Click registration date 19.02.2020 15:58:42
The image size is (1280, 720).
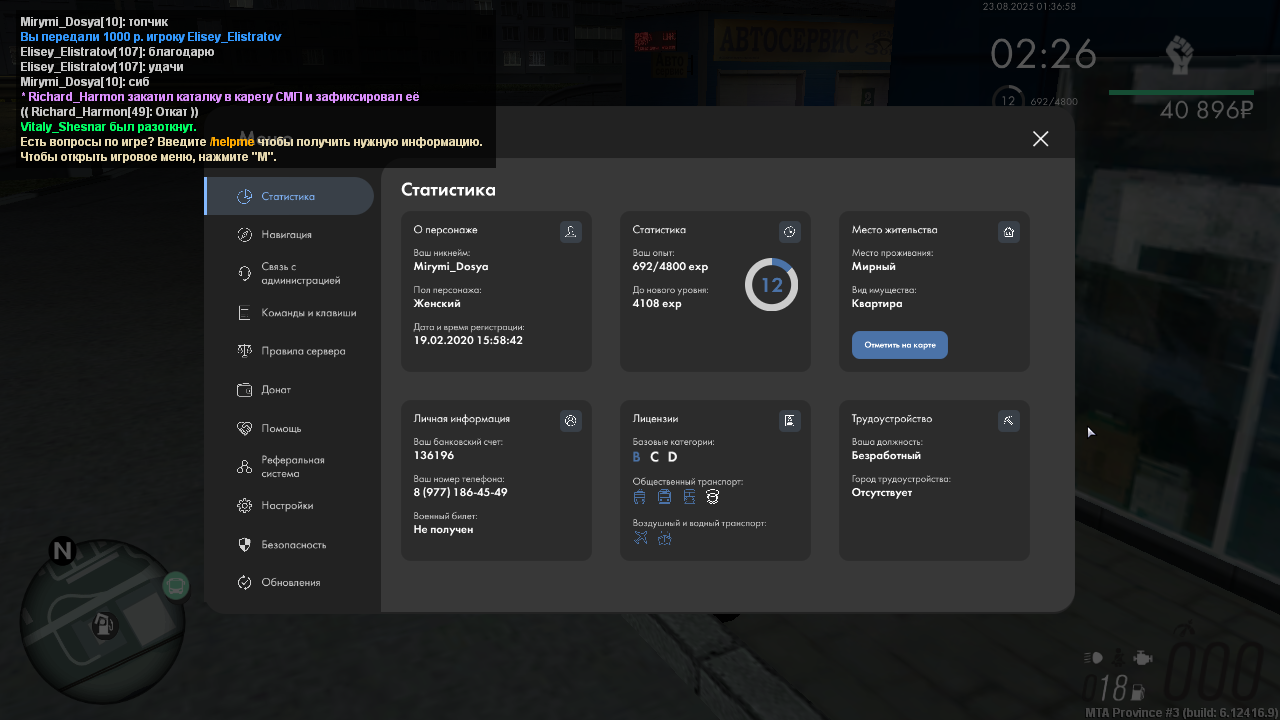coord(468,340)
